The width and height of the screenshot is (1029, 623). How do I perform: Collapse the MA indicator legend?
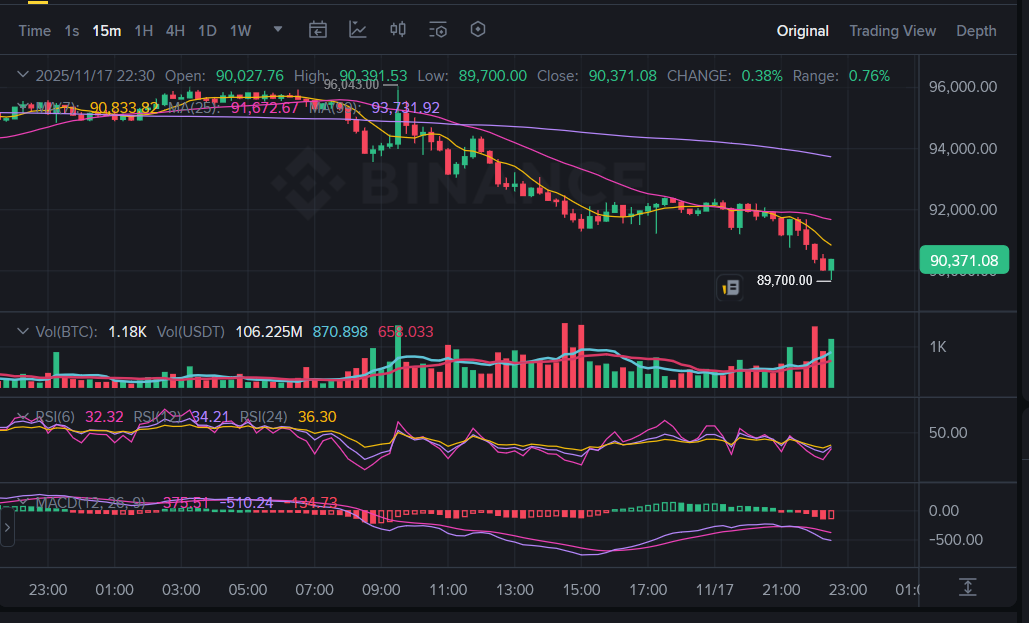click(x=22, y=107)
